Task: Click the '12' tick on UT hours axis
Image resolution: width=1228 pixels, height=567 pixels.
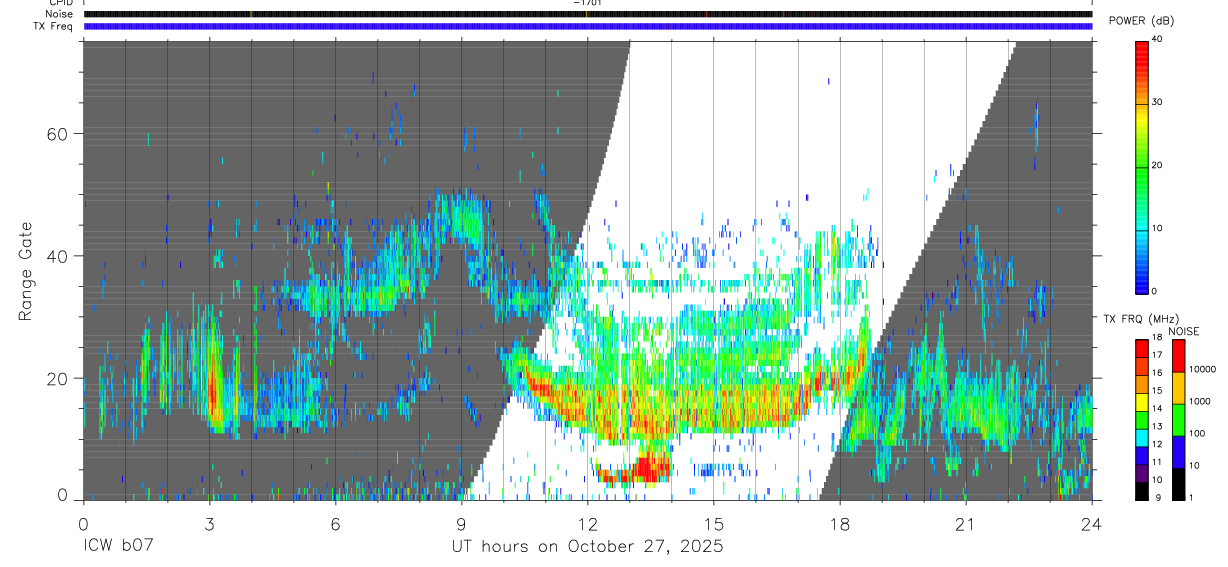Action: [587, 524]
